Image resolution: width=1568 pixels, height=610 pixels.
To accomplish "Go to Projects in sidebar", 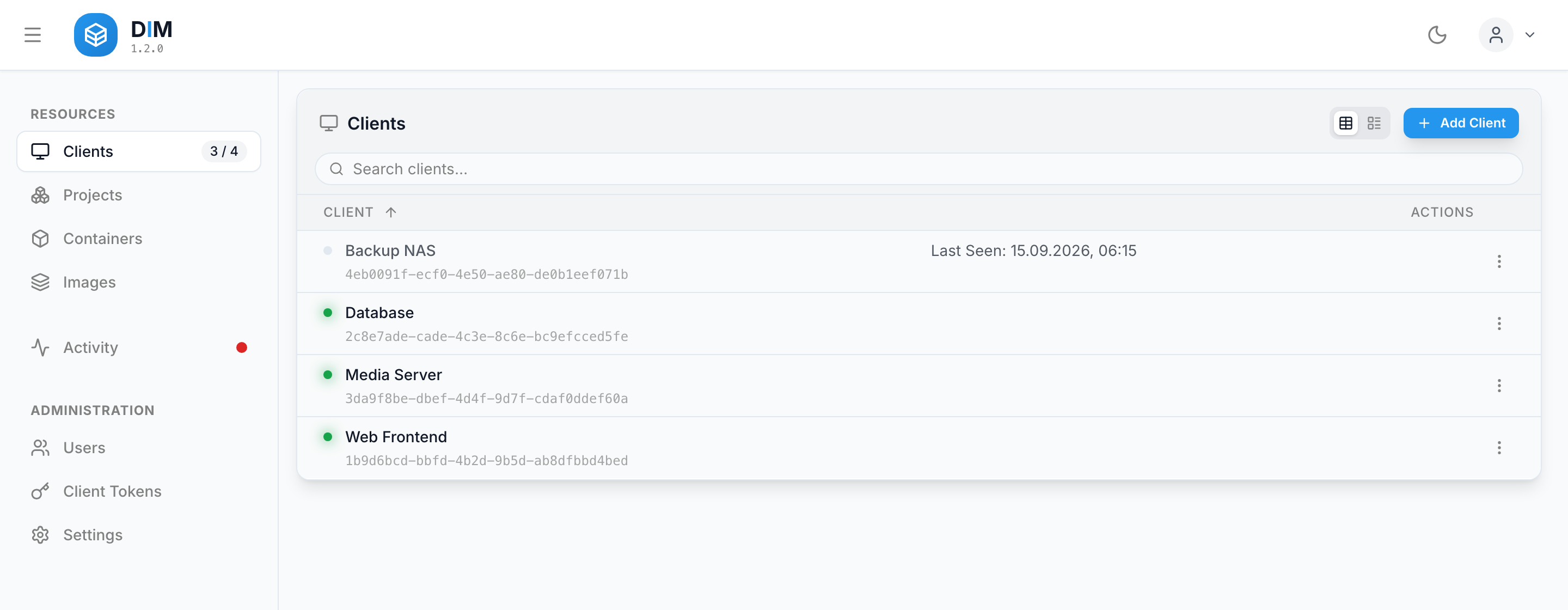I will [x=139, y=195].
